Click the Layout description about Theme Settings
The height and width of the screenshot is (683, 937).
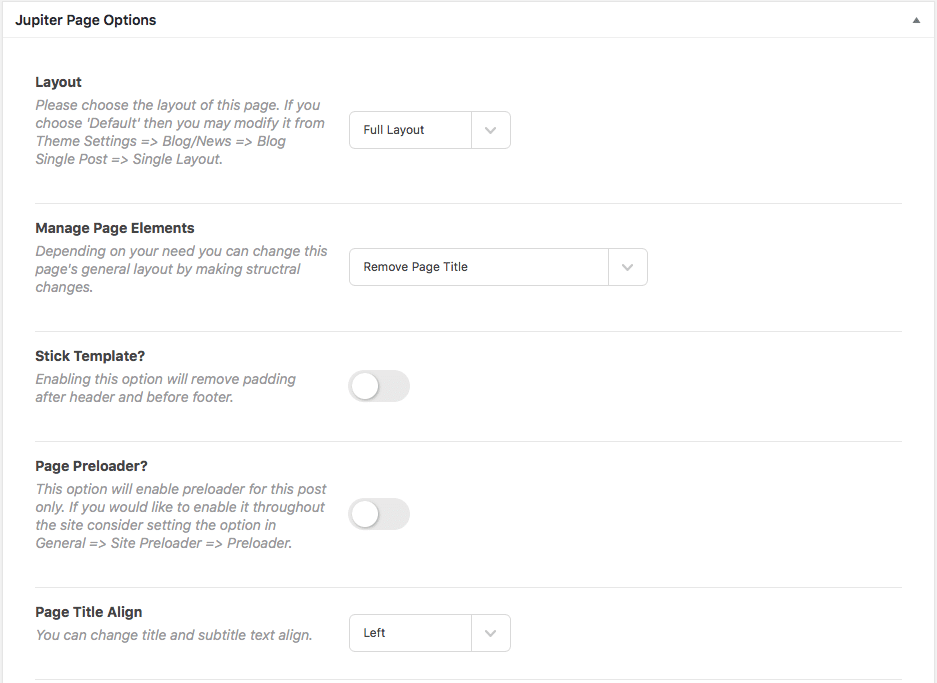pyautogui.click(x=180, y=132)
